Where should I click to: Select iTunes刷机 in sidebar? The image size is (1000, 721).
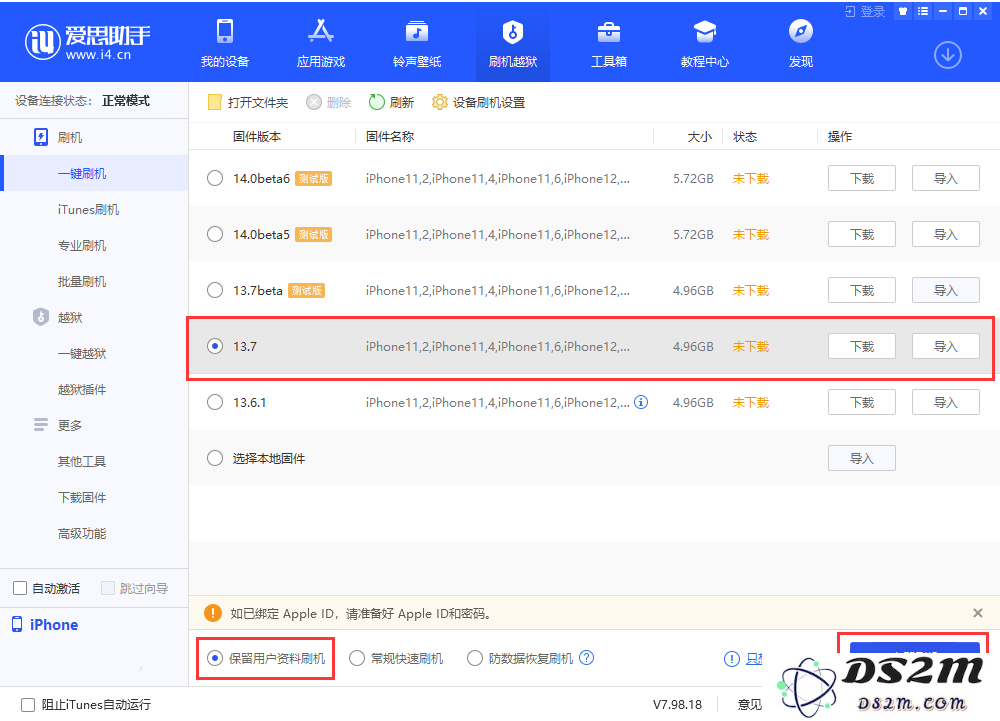[89, 209]
